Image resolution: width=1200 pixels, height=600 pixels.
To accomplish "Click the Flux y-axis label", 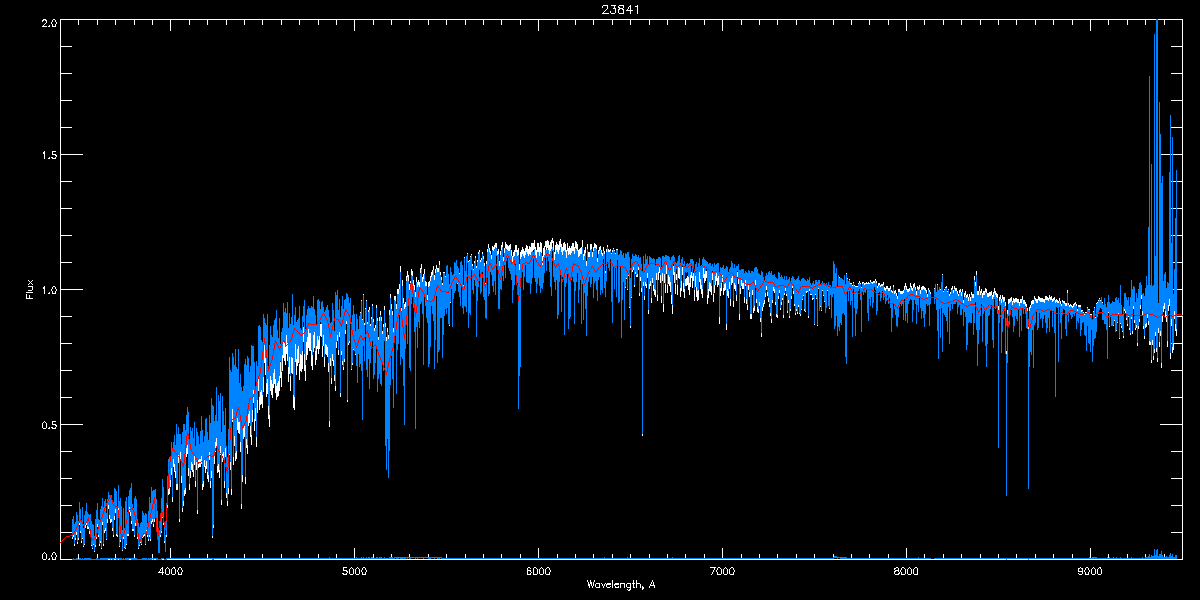I will 30,290.
